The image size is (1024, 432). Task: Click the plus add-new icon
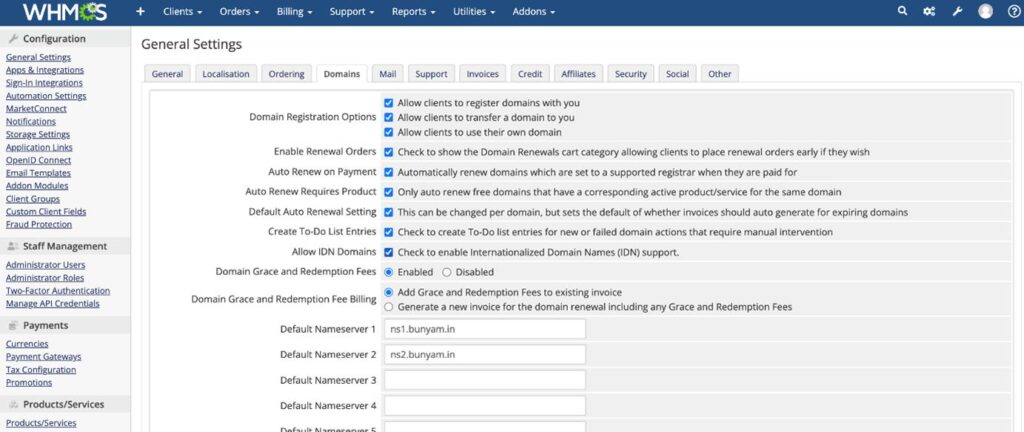(140, 12)
